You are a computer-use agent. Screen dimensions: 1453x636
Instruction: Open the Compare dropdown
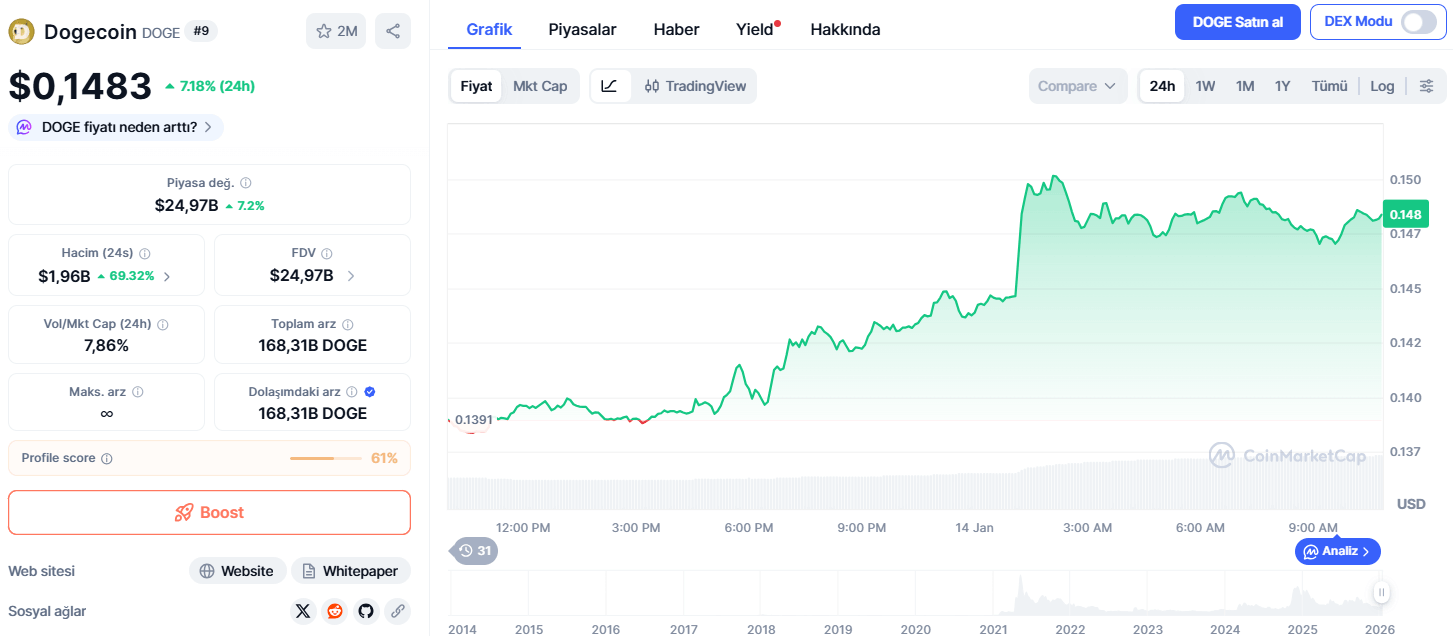pyautogui.click(x=1077, y=86)
